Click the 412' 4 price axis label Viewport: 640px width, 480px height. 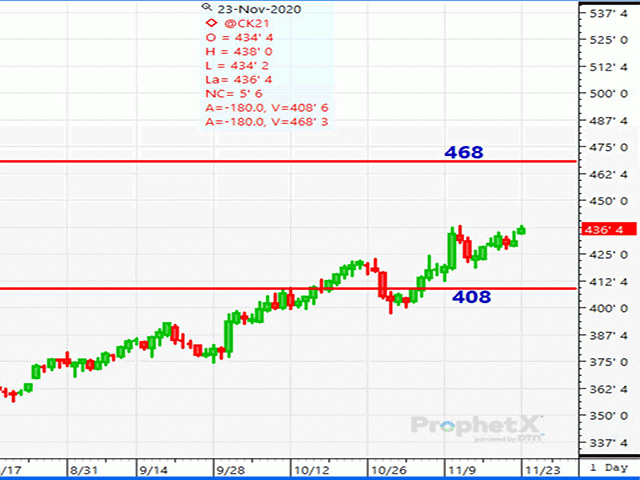pos(608,282)
